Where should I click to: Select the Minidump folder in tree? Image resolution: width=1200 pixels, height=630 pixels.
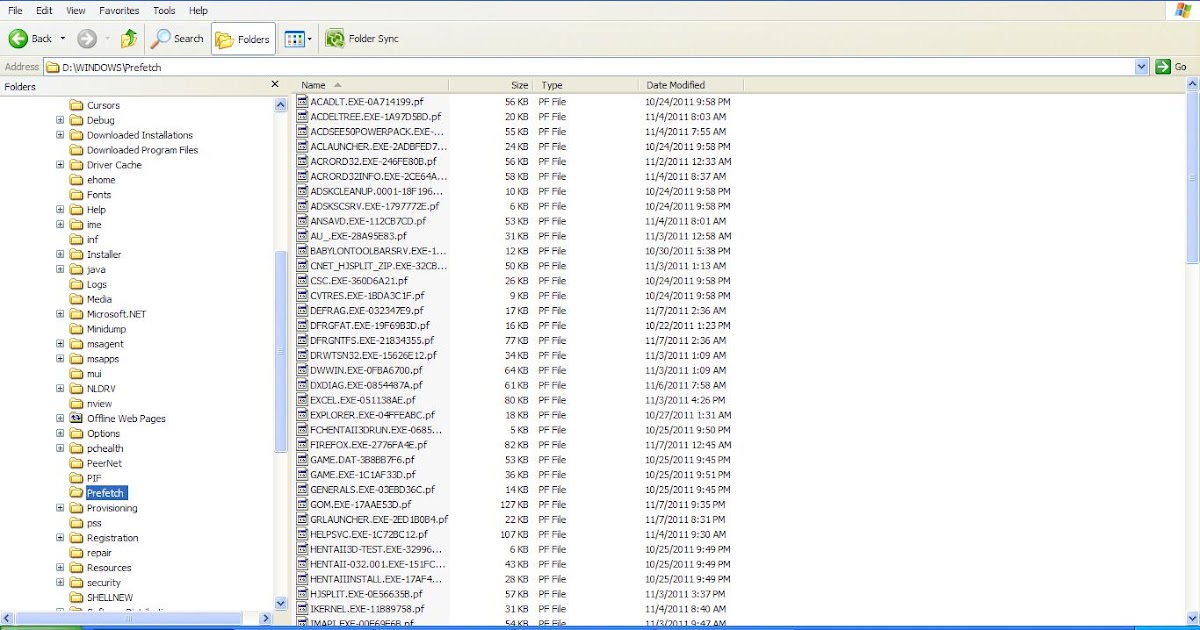coord(97,329)
